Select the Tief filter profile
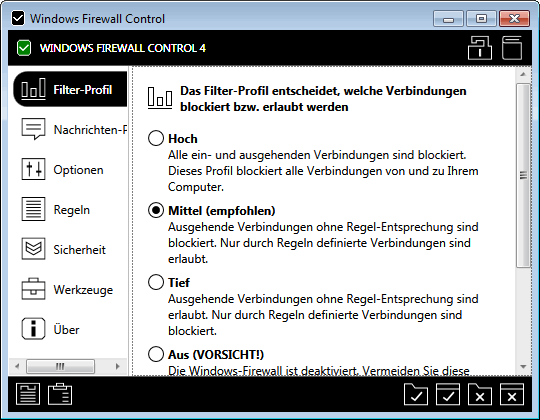 click(x=156, y=282)
